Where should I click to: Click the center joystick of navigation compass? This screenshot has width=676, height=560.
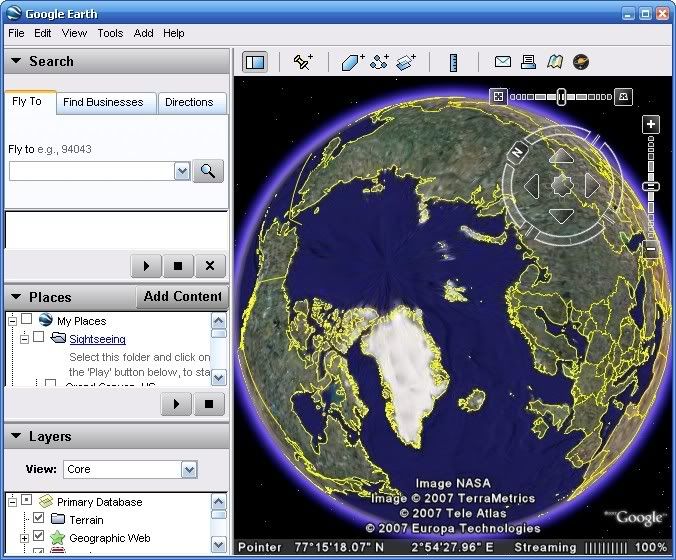[x=562, y=186]
